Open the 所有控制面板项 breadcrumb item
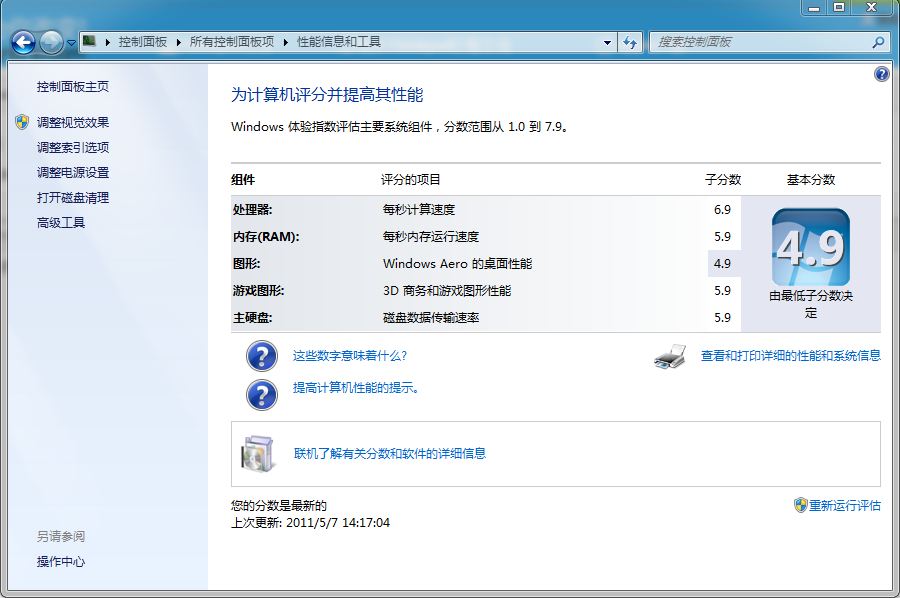 tap(232, 42)
